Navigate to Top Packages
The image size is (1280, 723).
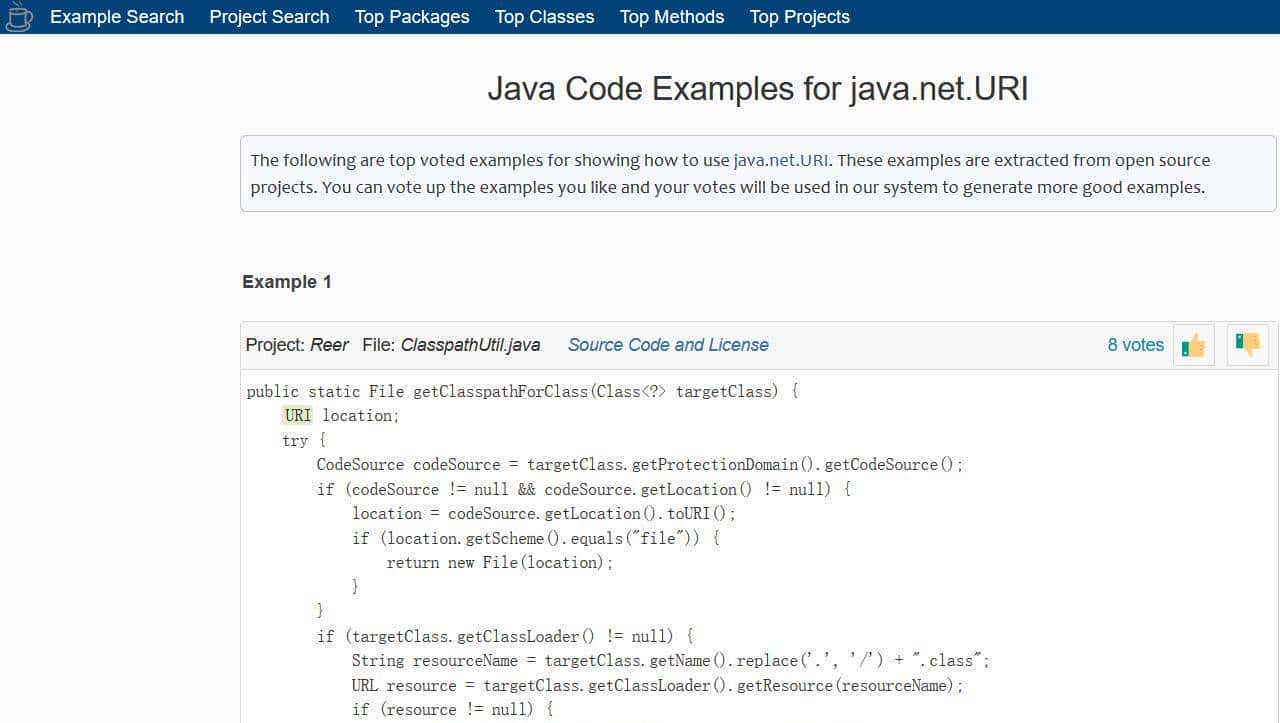(411, 16)
